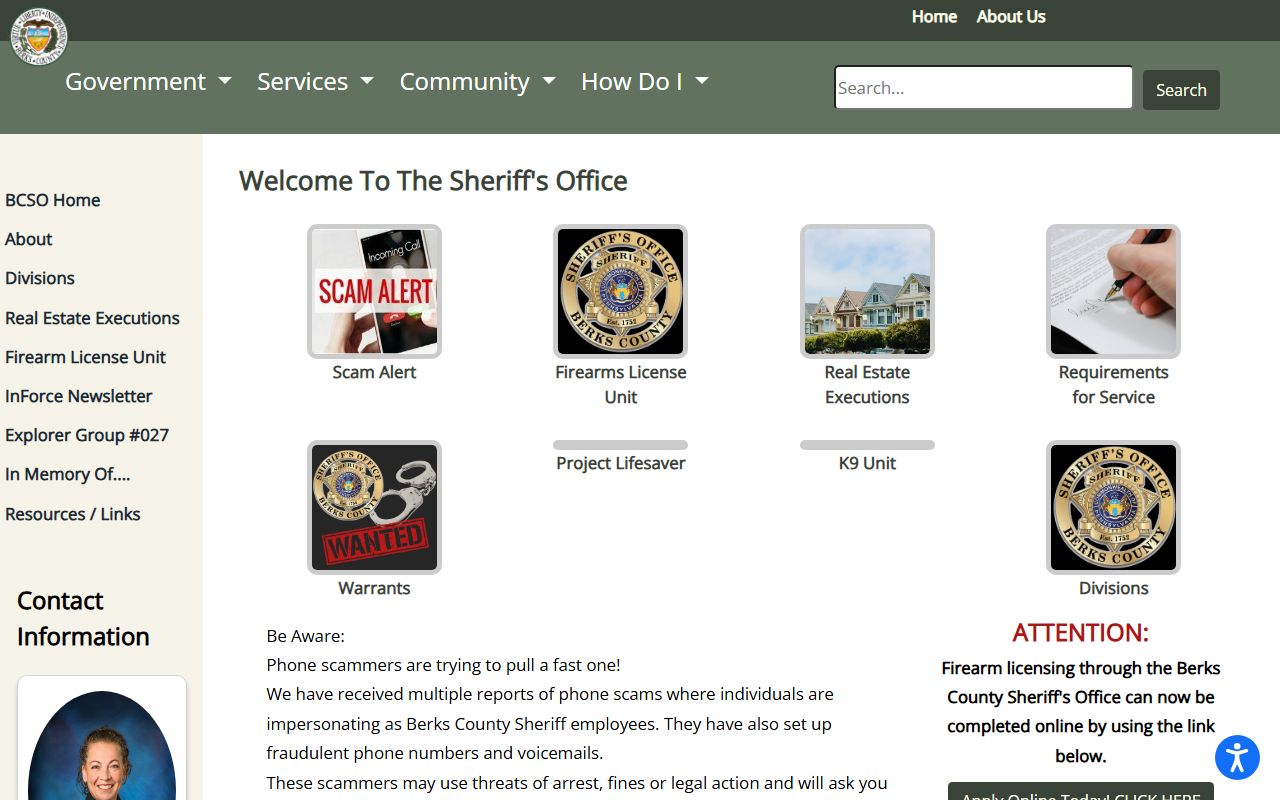Click the Warrants caption text
The height and width of the screenshot is (800, 1280).
pos(374,588)
